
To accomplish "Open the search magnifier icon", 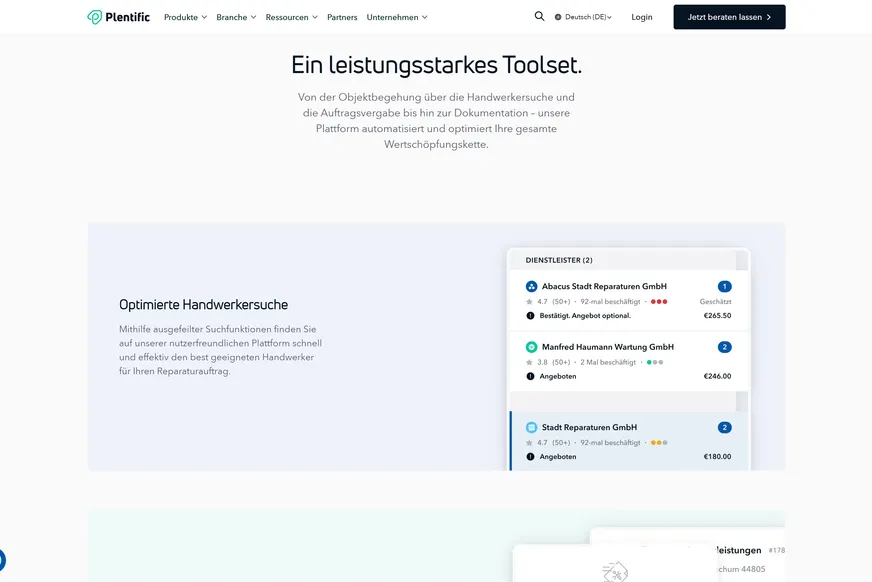I will 539,16.
